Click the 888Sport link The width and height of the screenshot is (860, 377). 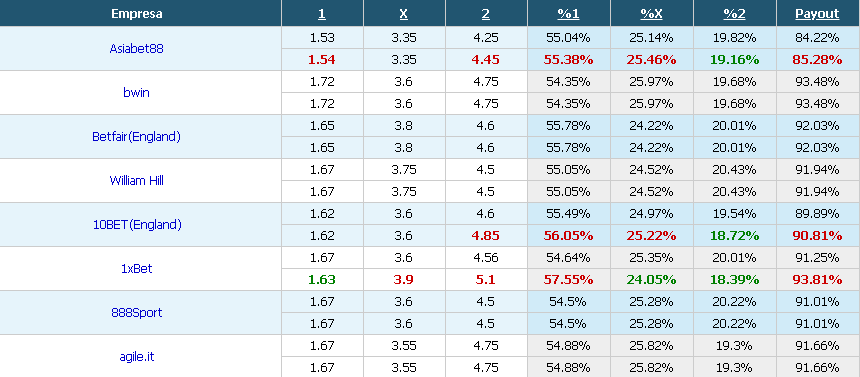(137, 312)
